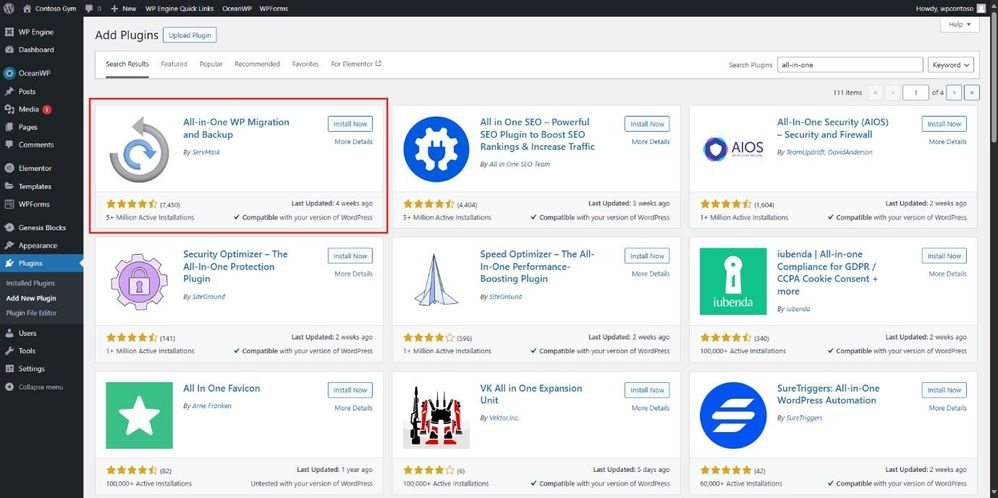Open the Keyword search type dropdown
The image size is (998, 498).
pyautogui.click(x=951, y=65)
